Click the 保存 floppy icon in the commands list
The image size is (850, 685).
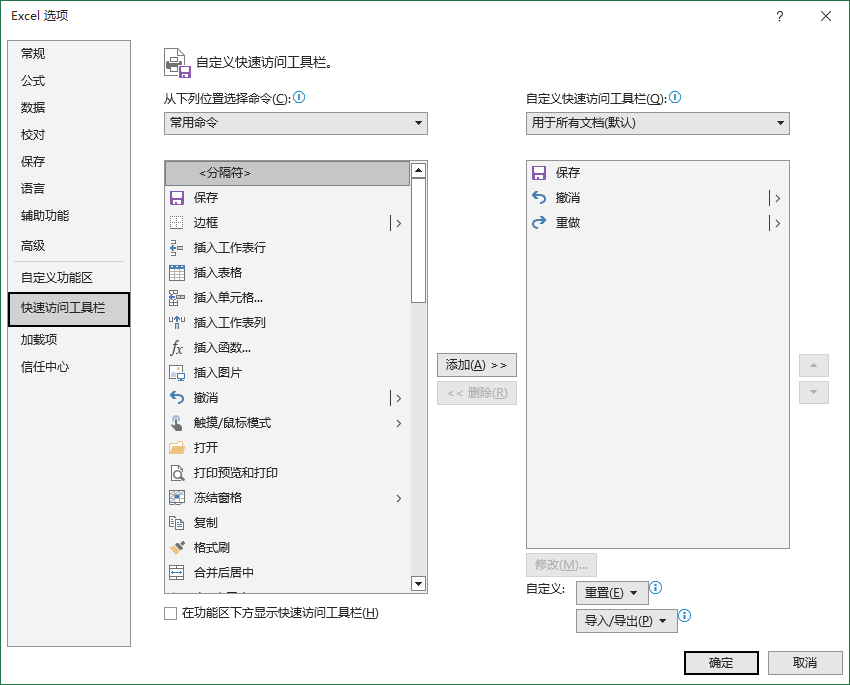point(177,198)
